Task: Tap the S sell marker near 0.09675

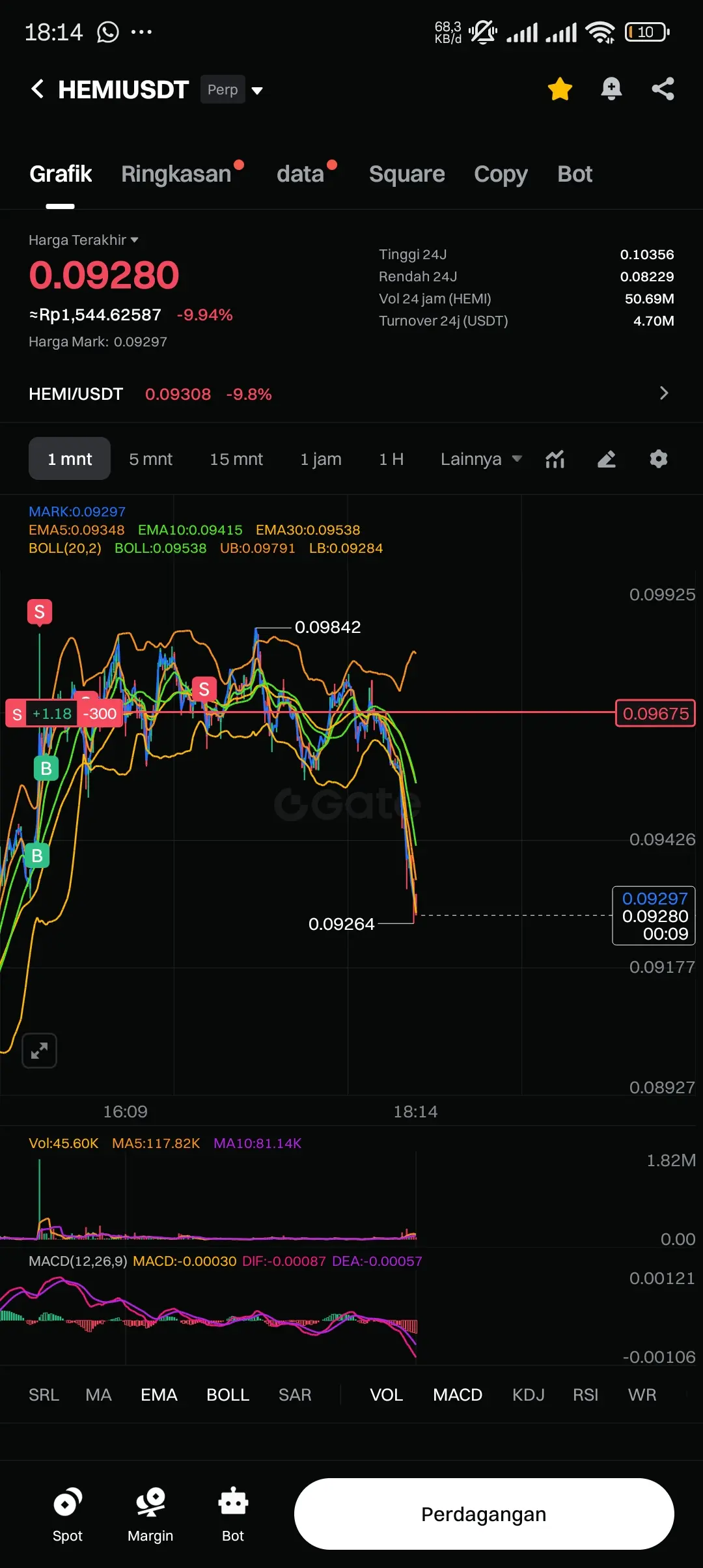Action: 204,689
